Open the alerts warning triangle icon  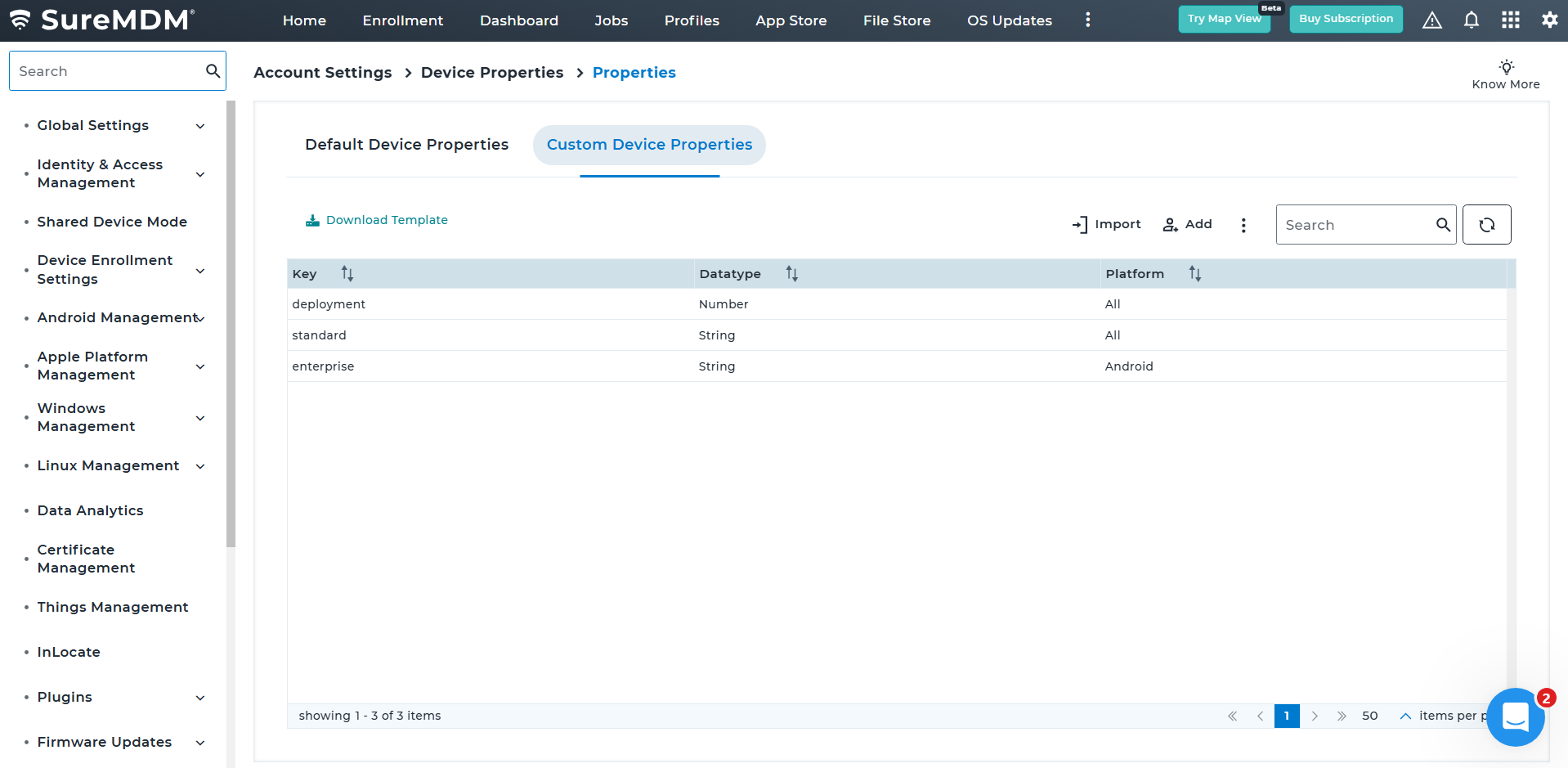[1431, 20]
